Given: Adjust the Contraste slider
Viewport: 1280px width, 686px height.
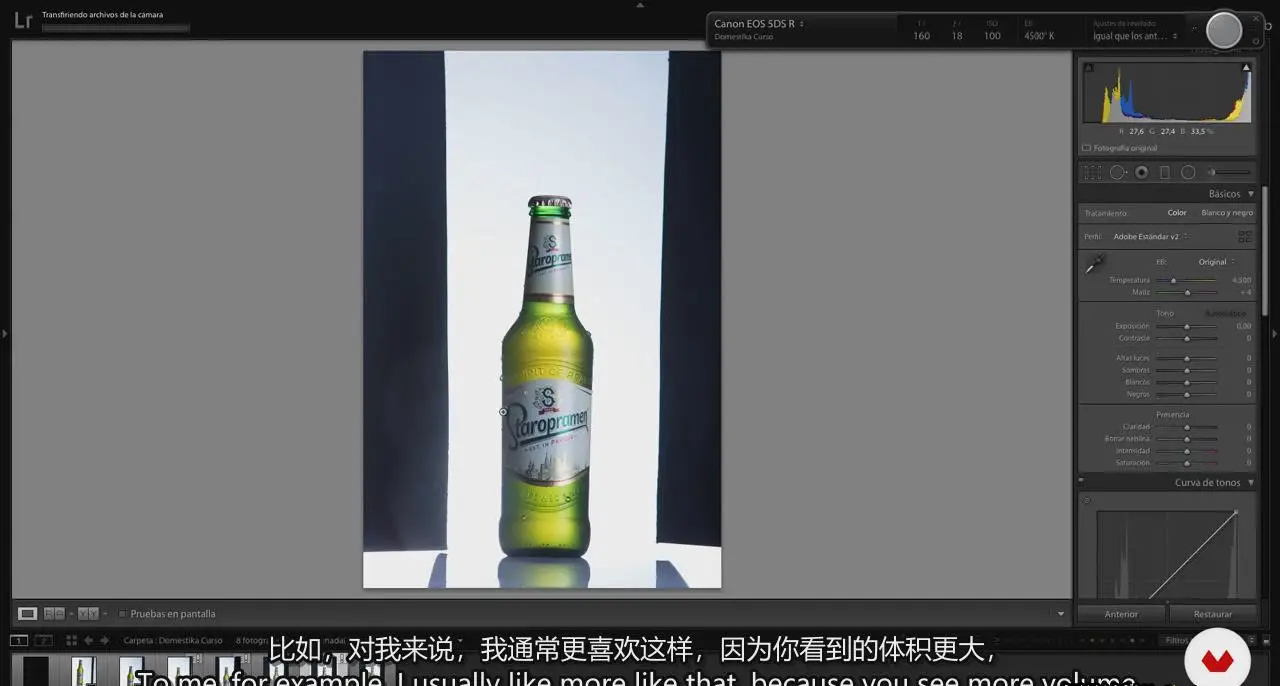Looking at the screenshot, I should (x=1187, y=338).
